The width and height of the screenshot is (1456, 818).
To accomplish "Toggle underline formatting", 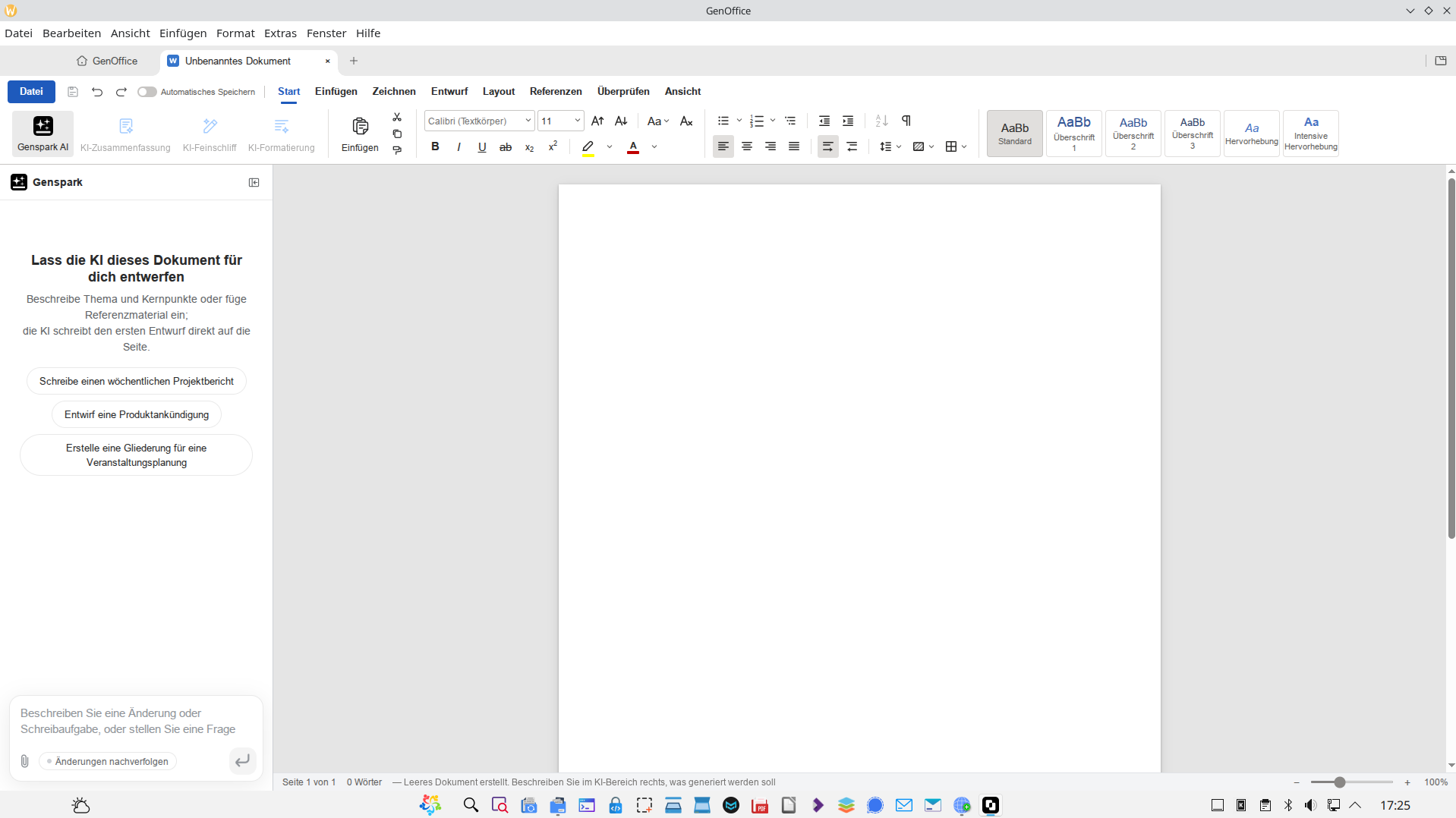I will (x=482, y=146).
